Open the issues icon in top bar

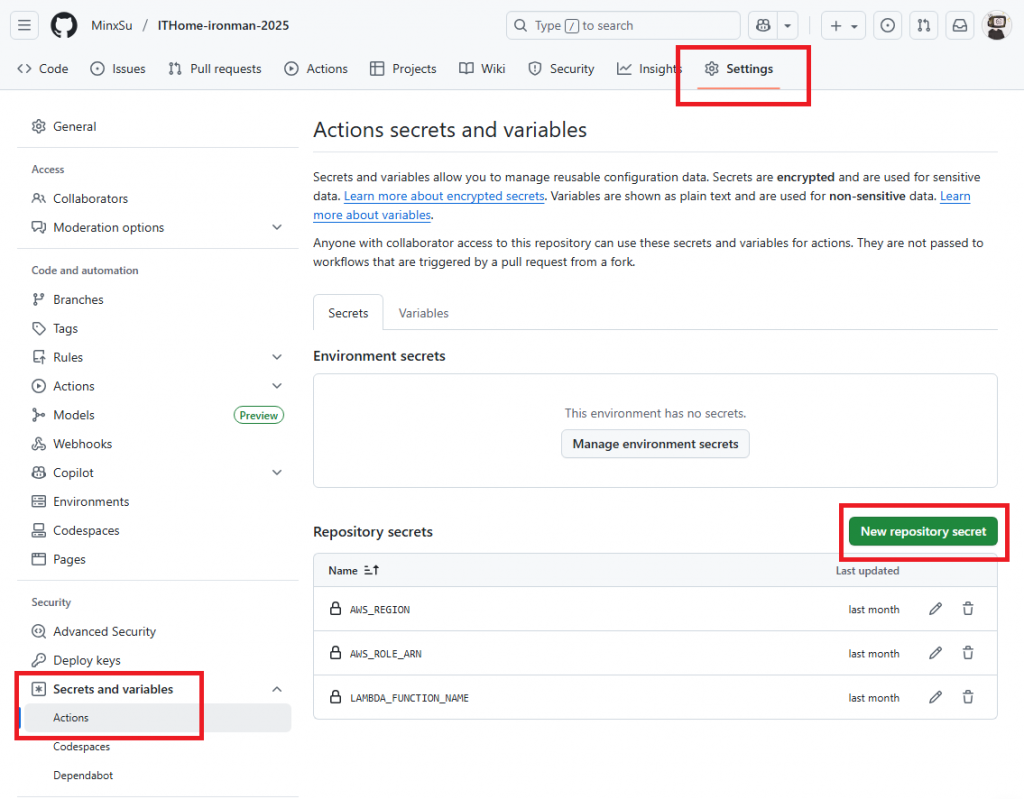point(887,26)
